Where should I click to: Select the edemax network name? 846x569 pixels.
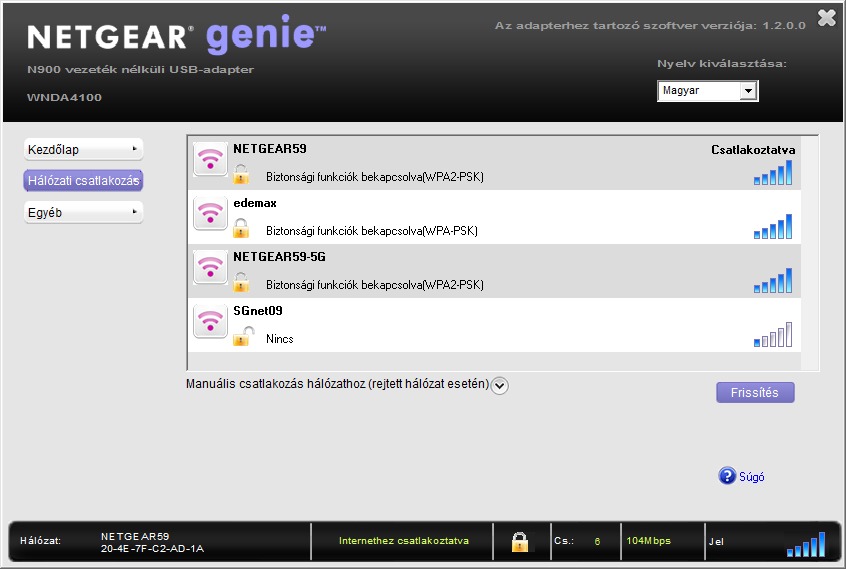(255, 203)
